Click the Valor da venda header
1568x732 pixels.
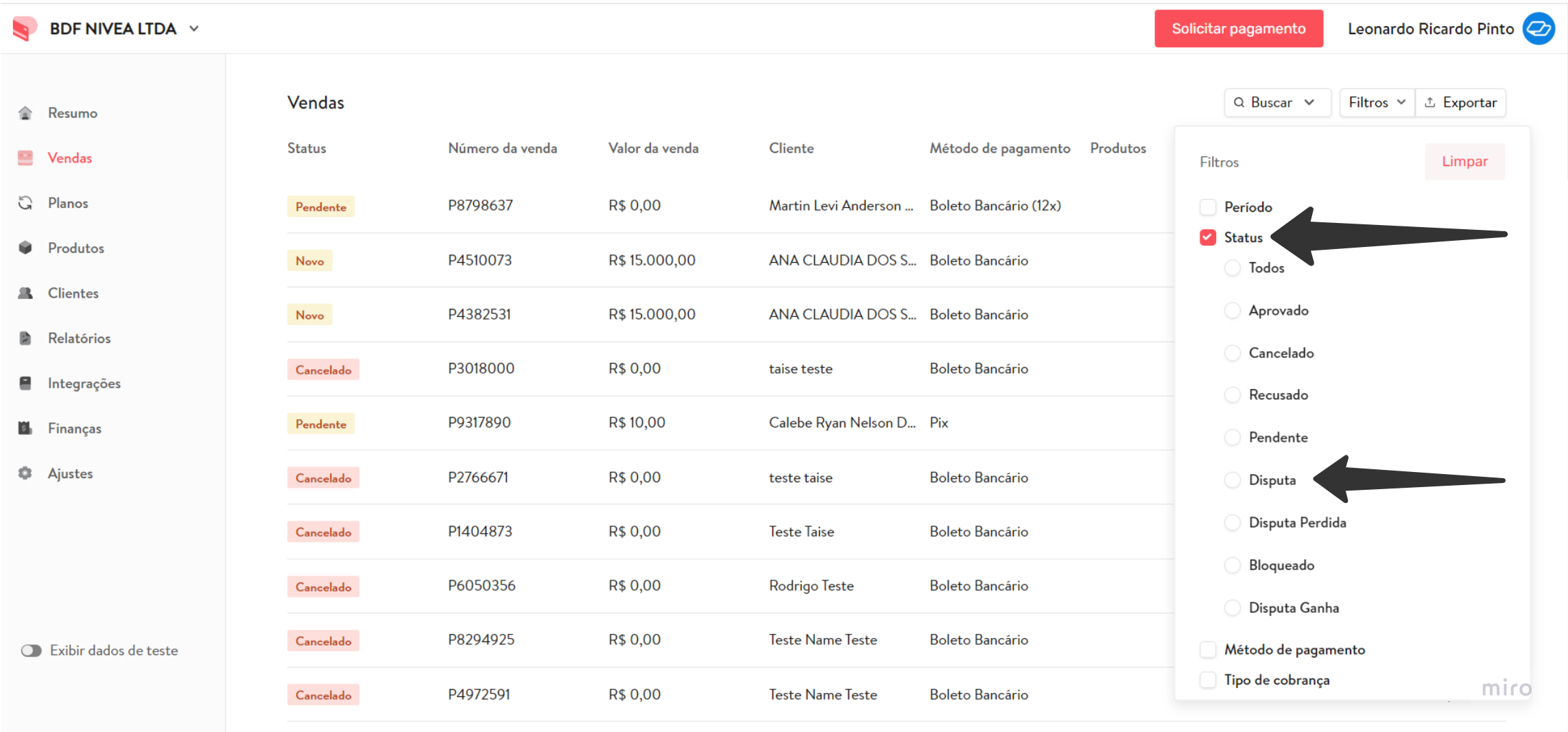pyautogui.click(x=653, y=148)
